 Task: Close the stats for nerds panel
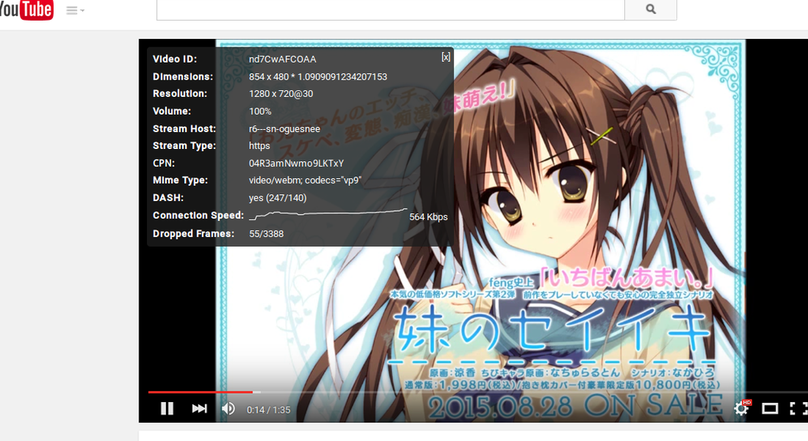pyautogui.click(x=446, y=58)
